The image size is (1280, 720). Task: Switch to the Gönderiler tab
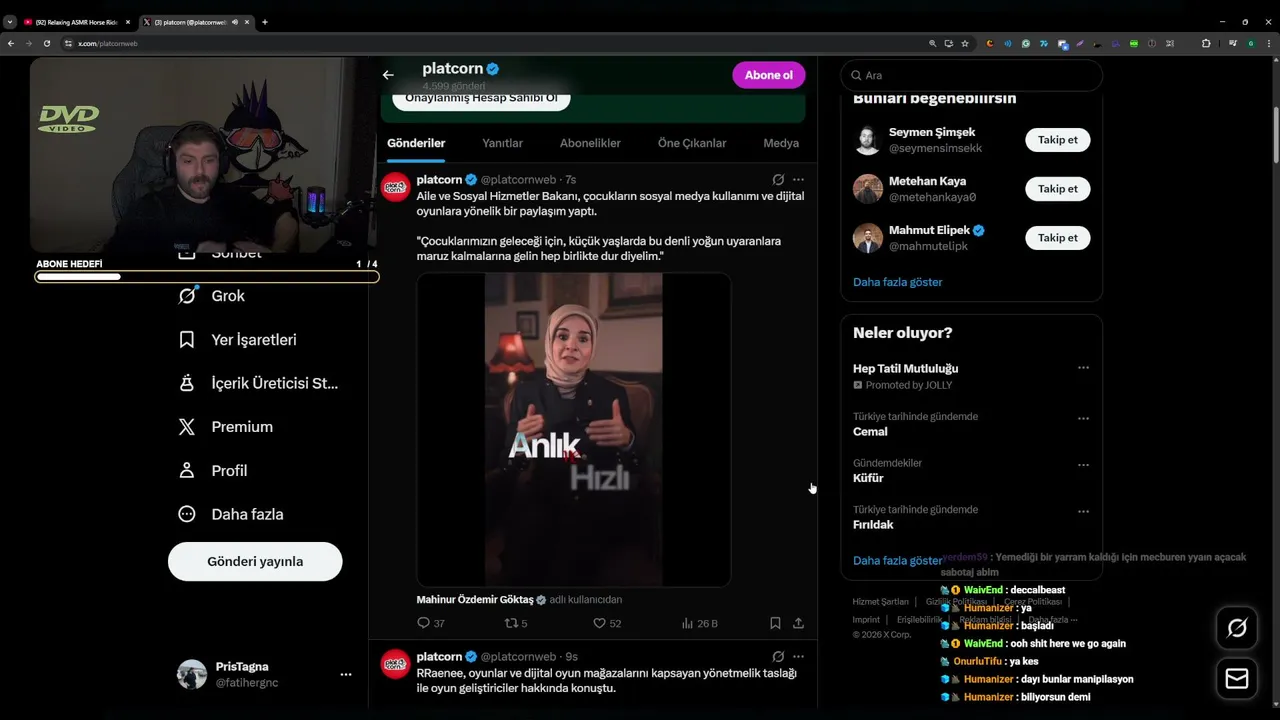416,143
